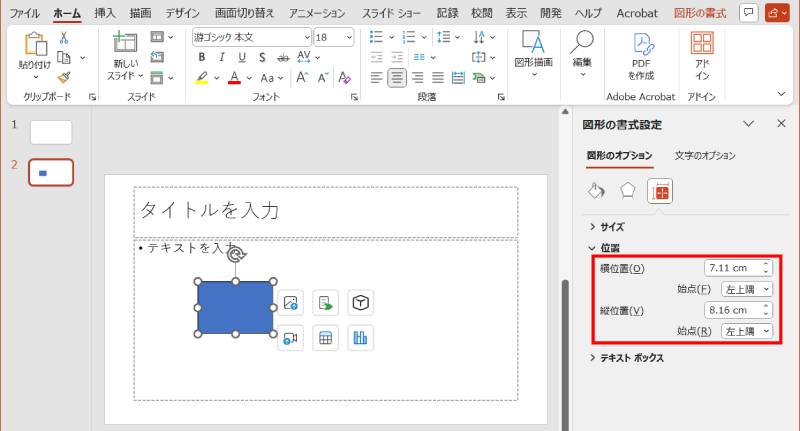The width and height of the screenshot is (800, 431).
Task: Click the Cut scissors icon
Action: coord(64,37)
